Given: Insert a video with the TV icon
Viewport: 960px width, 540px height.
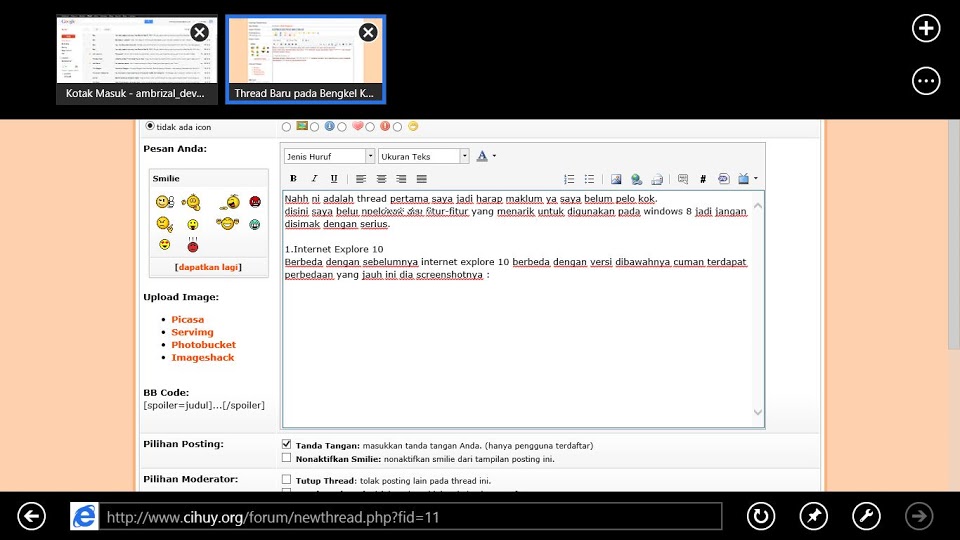Looking at the screenshot, I should (743, 179).
